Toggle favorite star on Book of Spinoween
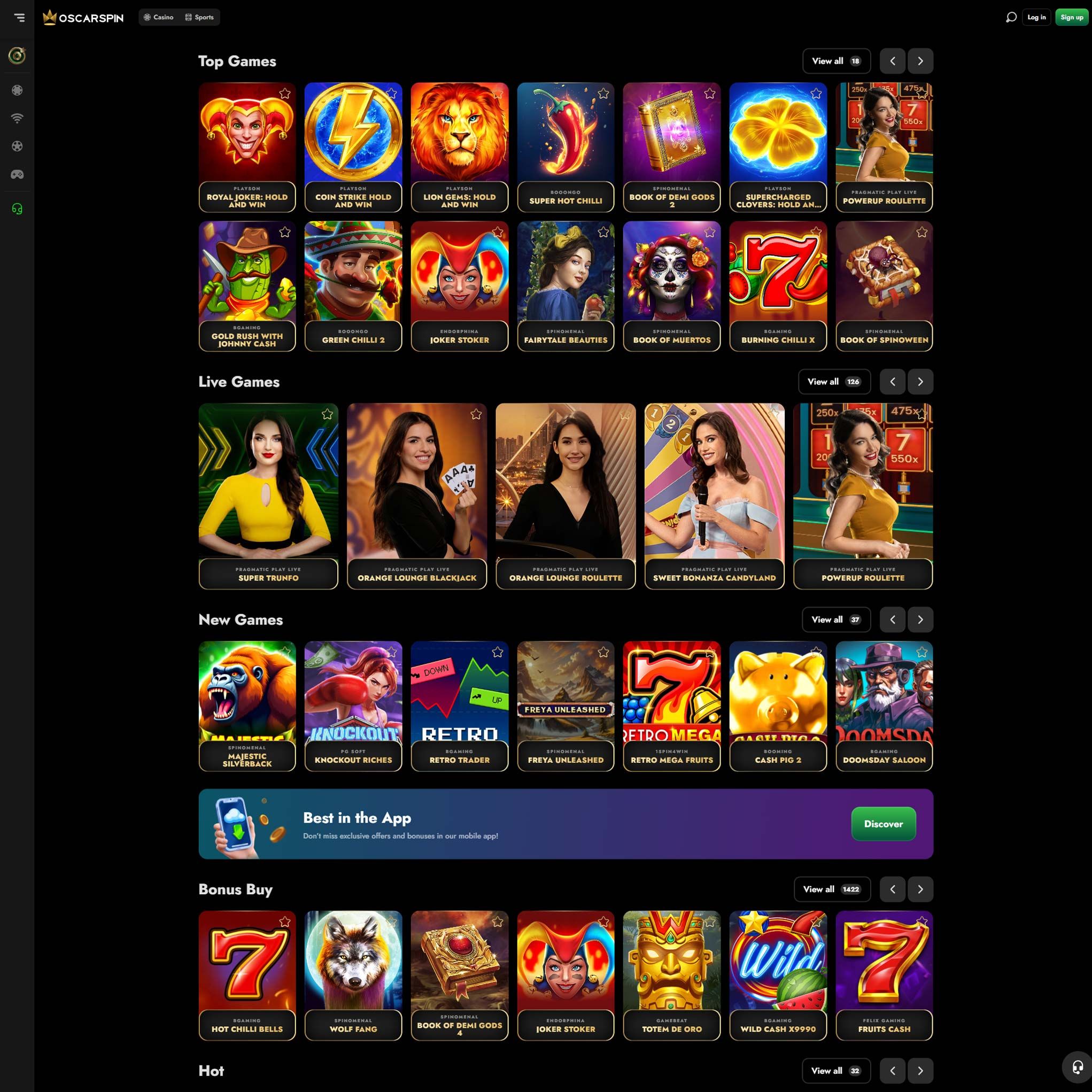The image size is (1092, 1092). pyautogui.click(x=922, y=233)
